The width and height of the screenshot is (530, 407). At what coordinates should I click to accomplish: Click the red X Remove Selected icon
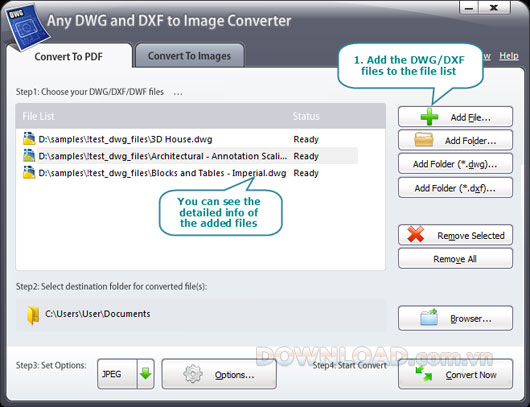[x=416, y=234]
